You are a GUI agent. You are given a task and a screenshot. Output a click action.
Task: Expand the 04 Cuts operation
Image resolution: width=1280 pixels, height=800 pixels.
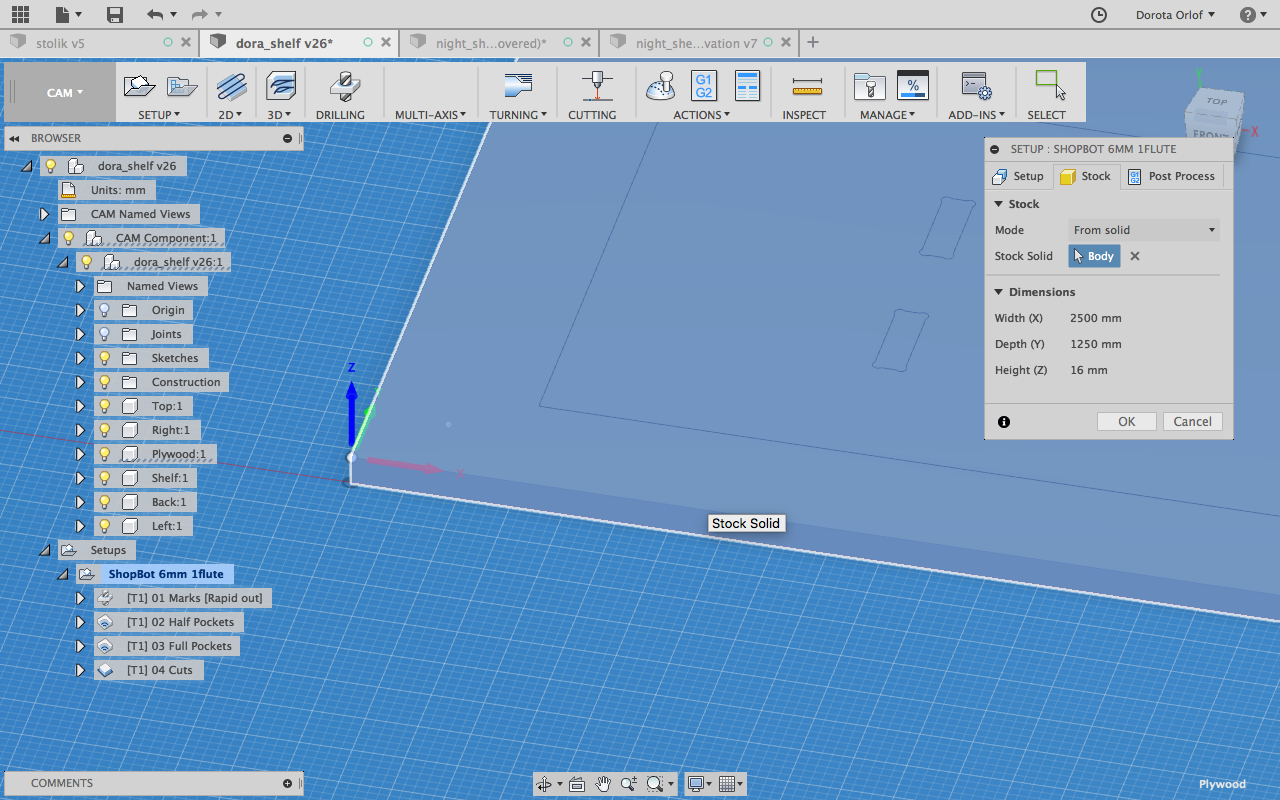tap(81, 670)
